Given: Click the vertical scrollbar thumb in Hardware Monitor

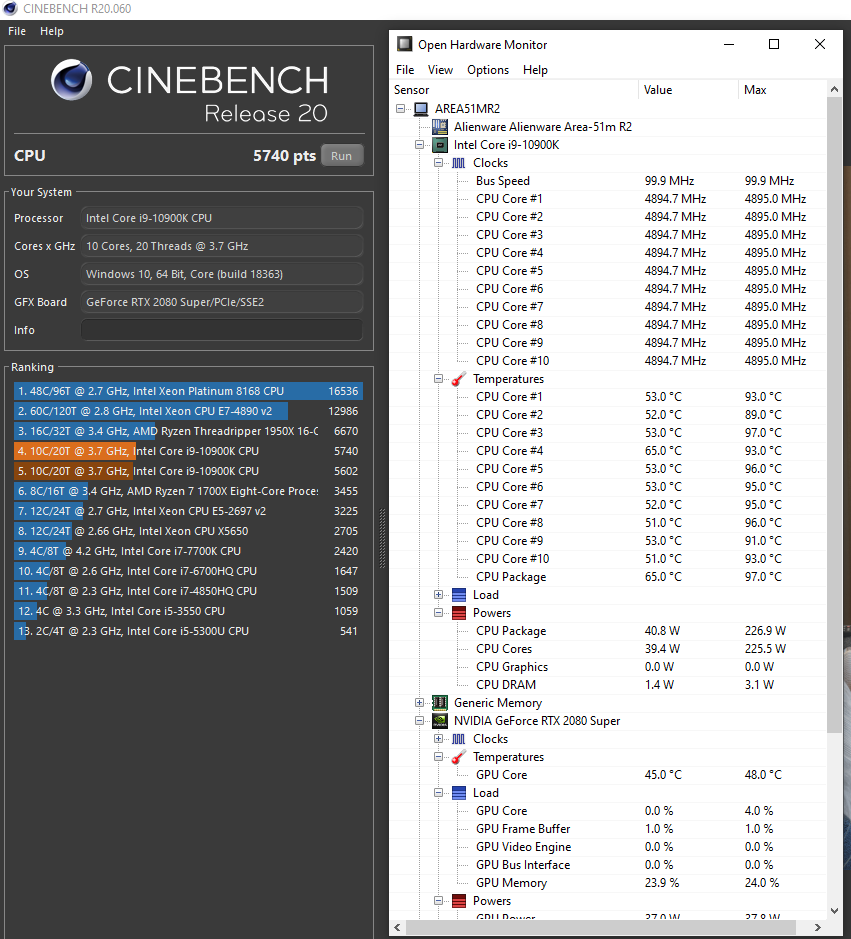Looking at the screenshot, I should 834,414.
